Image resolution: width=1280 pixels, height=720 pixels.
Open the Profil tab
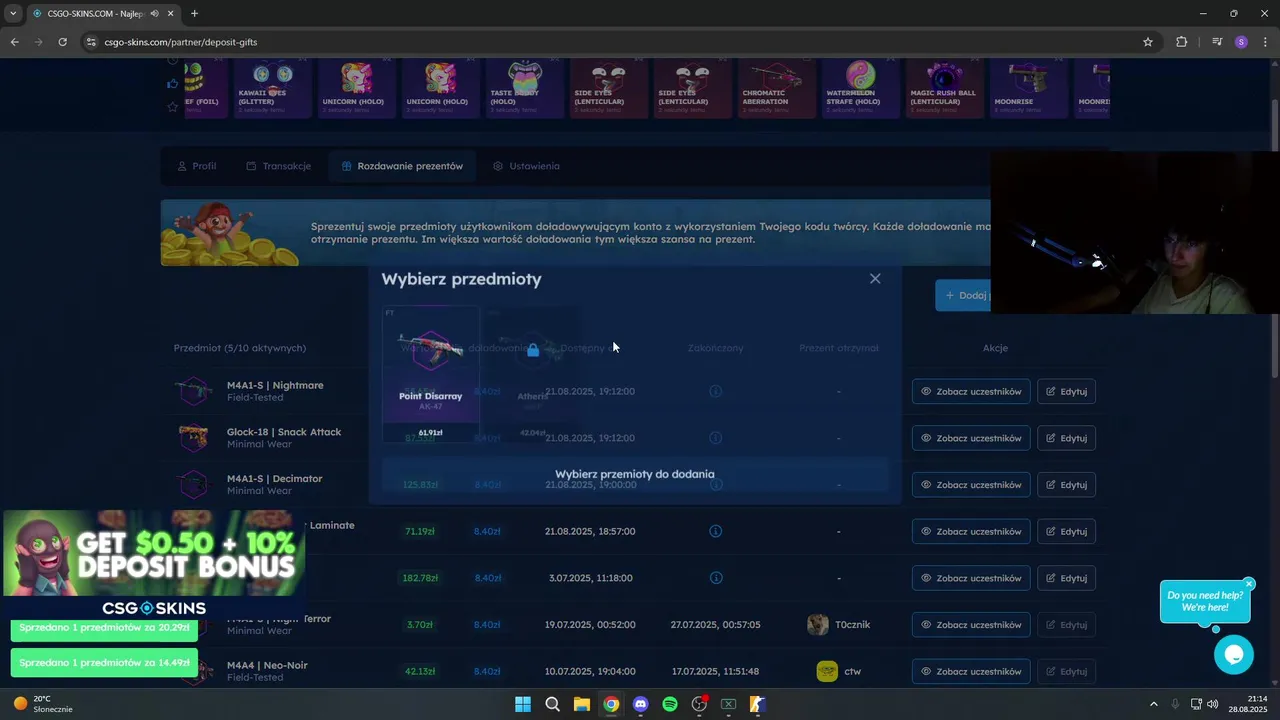click(197, 166)
